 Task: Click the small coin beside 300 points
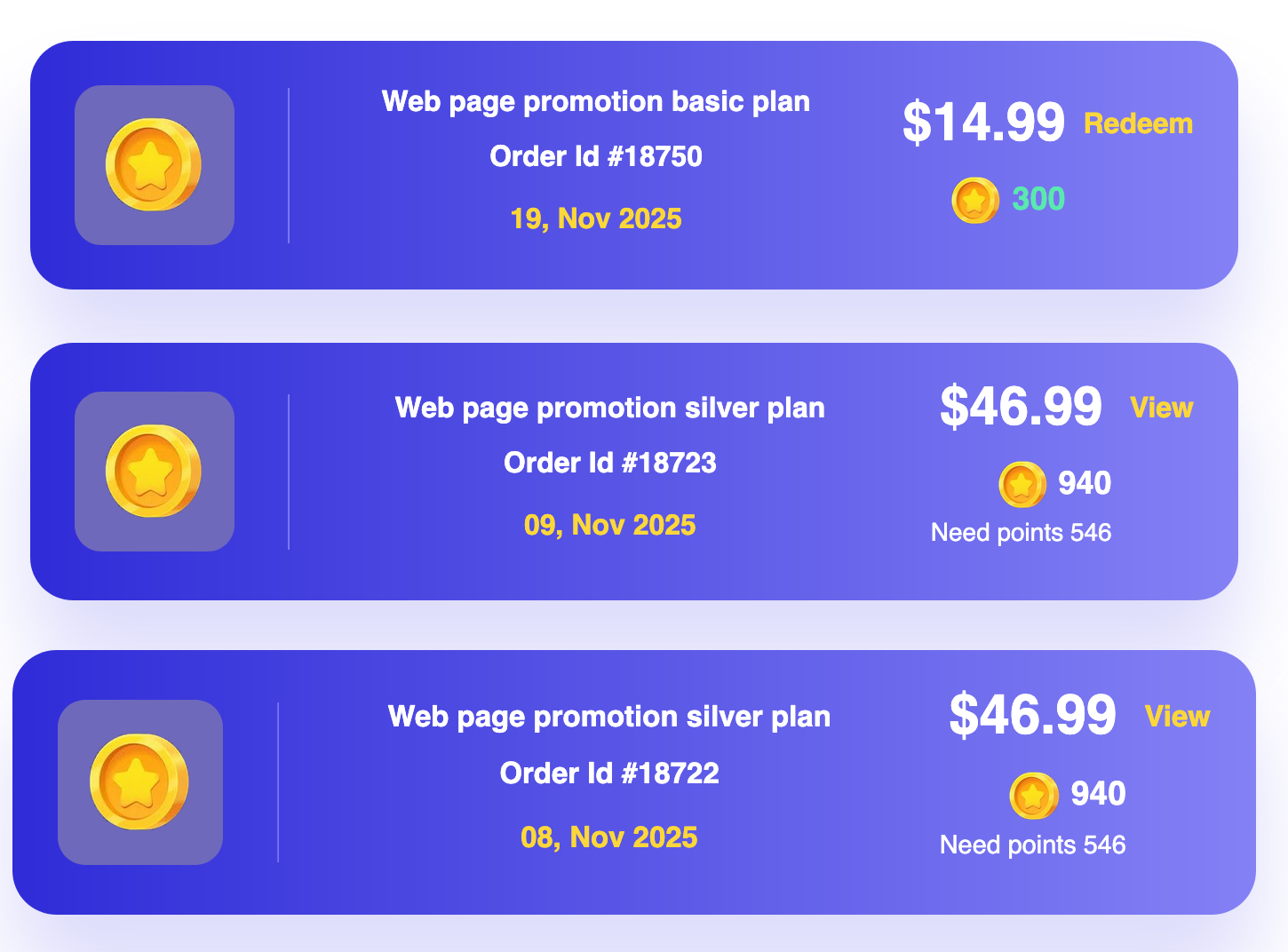974,200
